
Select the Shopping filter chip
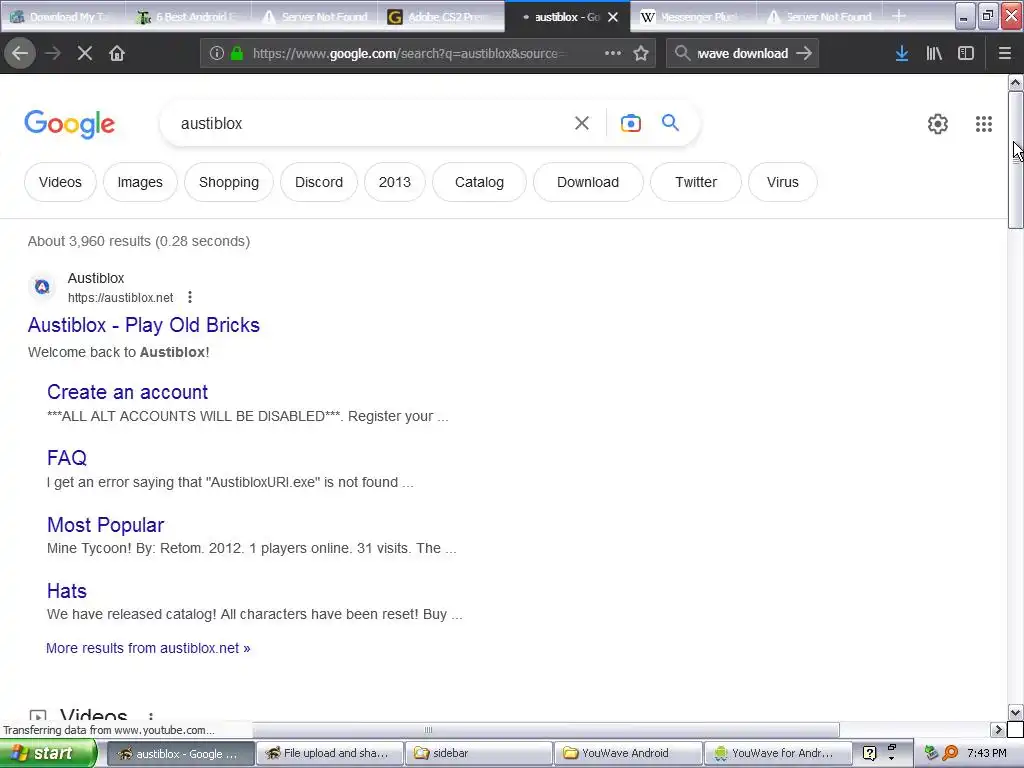click(x=229, y=182)
